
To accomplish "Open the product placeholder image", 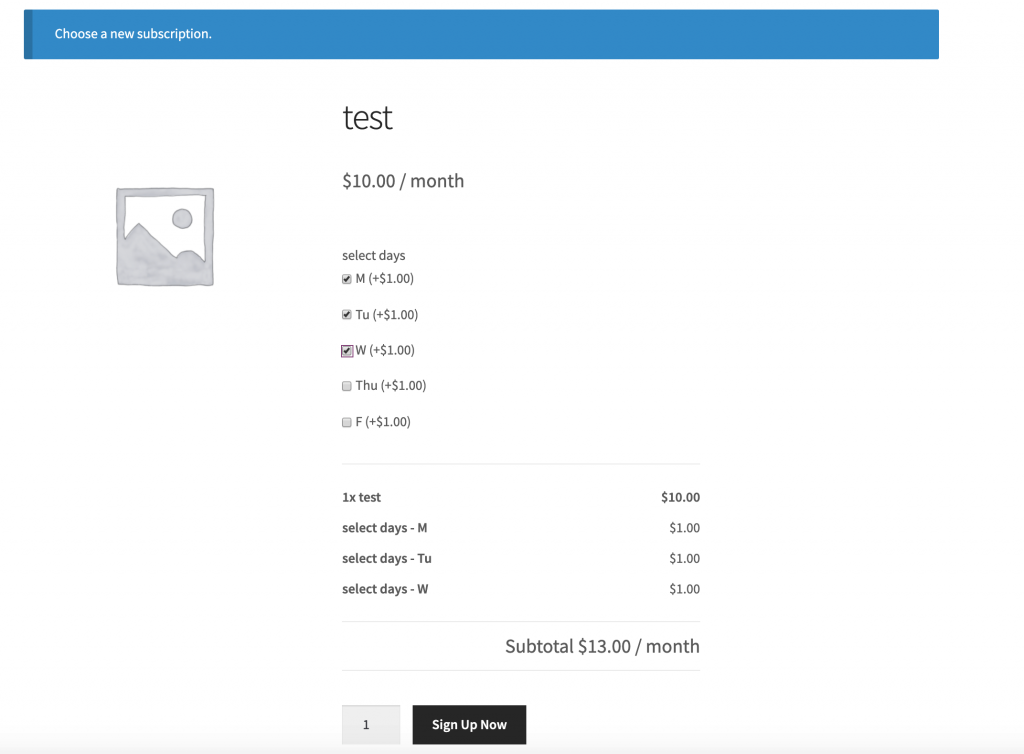I will click(x=165, y=236).
